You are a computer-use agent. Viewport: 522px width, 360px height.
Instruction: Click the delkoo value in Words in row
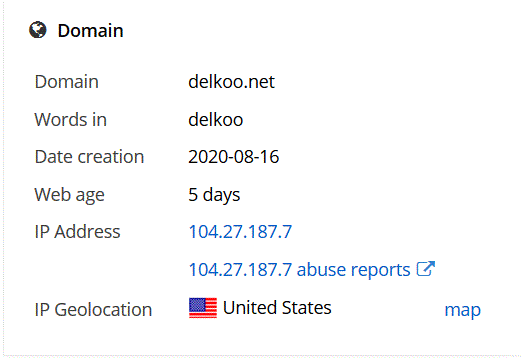tap(216, 120)
